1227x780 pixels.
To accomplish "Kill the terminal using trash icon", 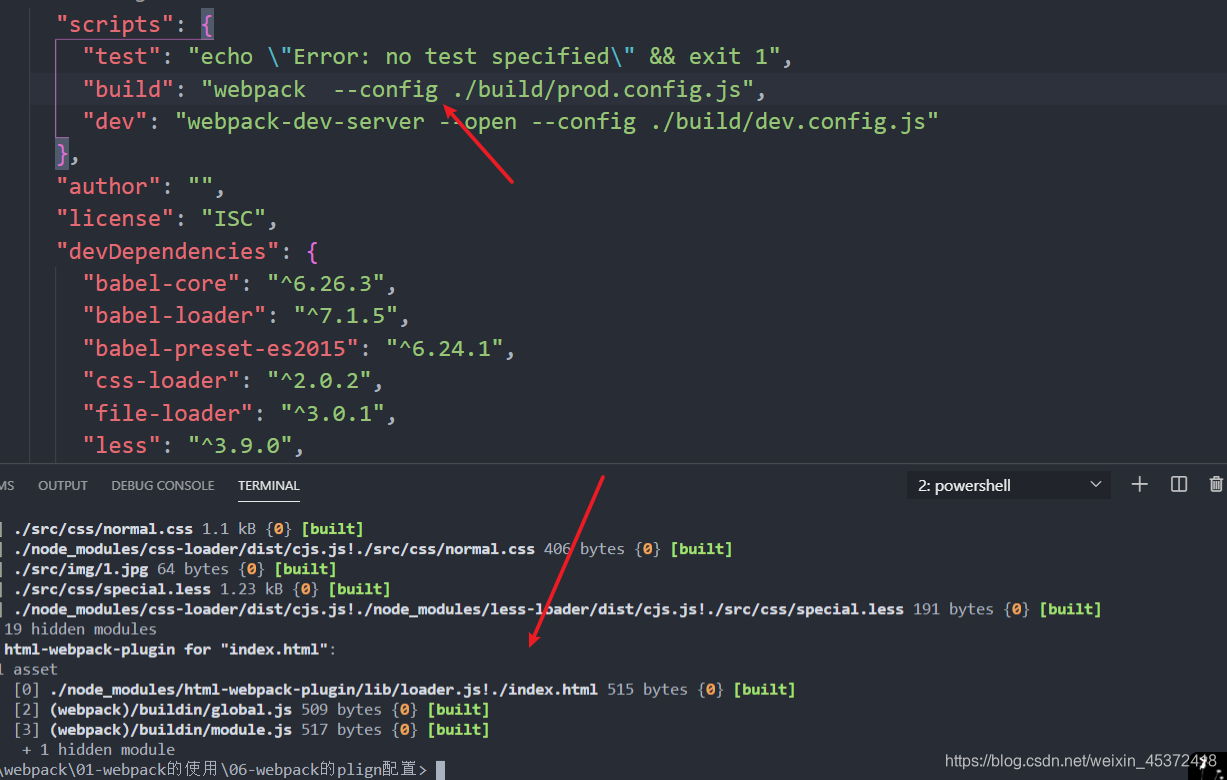I will coord(1216,484).
